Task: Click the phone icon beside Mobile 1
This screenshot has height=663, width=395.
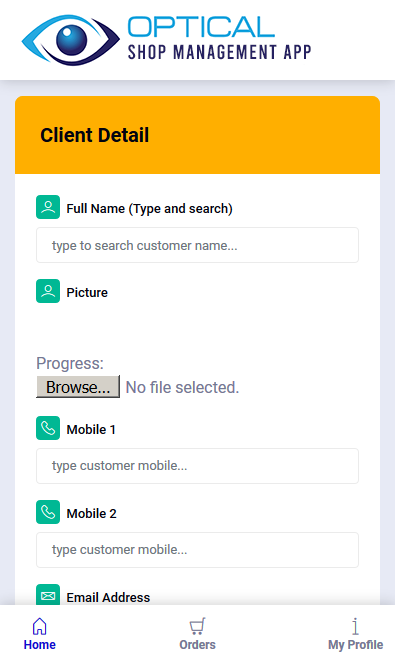Action: tap(48, 428)
